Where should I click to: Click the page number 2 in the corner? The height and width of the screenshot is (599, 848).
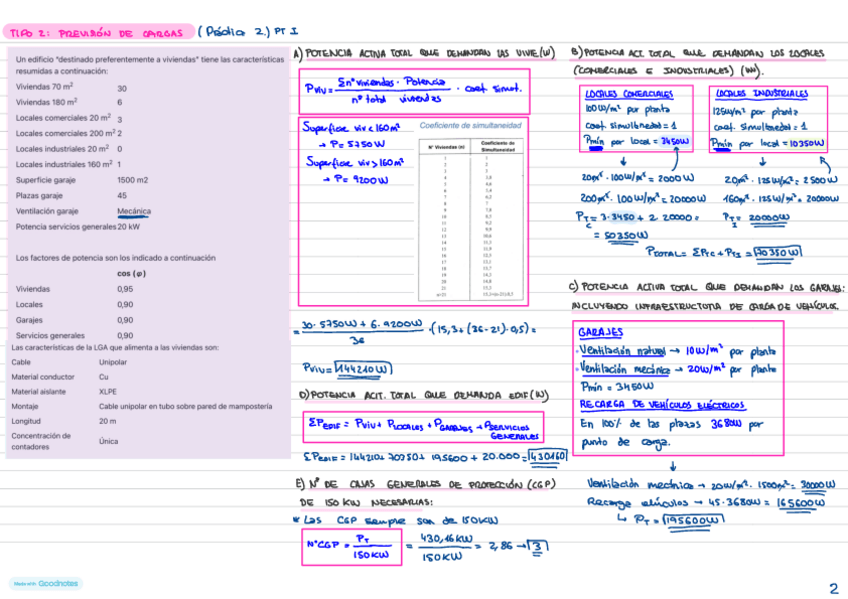point(832,587)
